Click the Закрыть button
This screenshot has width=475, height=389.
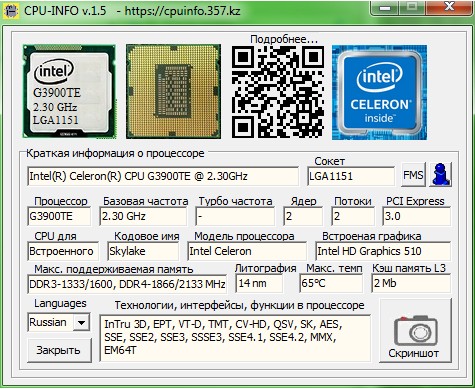pyautogui.click(x=59, y=350)
